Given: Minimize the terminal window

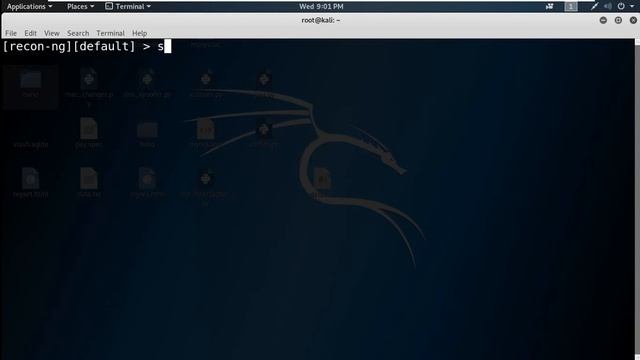Looking at the screenshot, I should (x=603, y=20).
